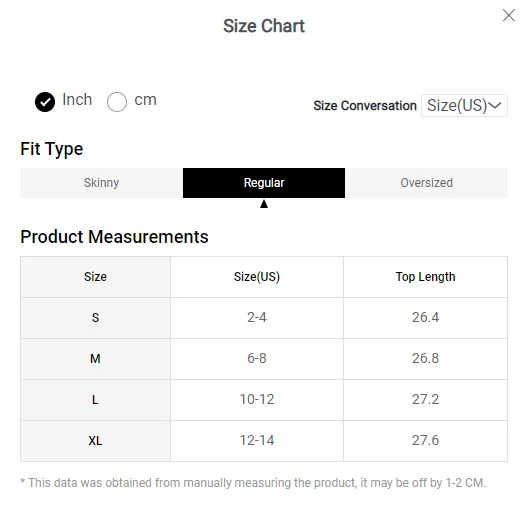Click the Size(US) column header

pos(257,277)
